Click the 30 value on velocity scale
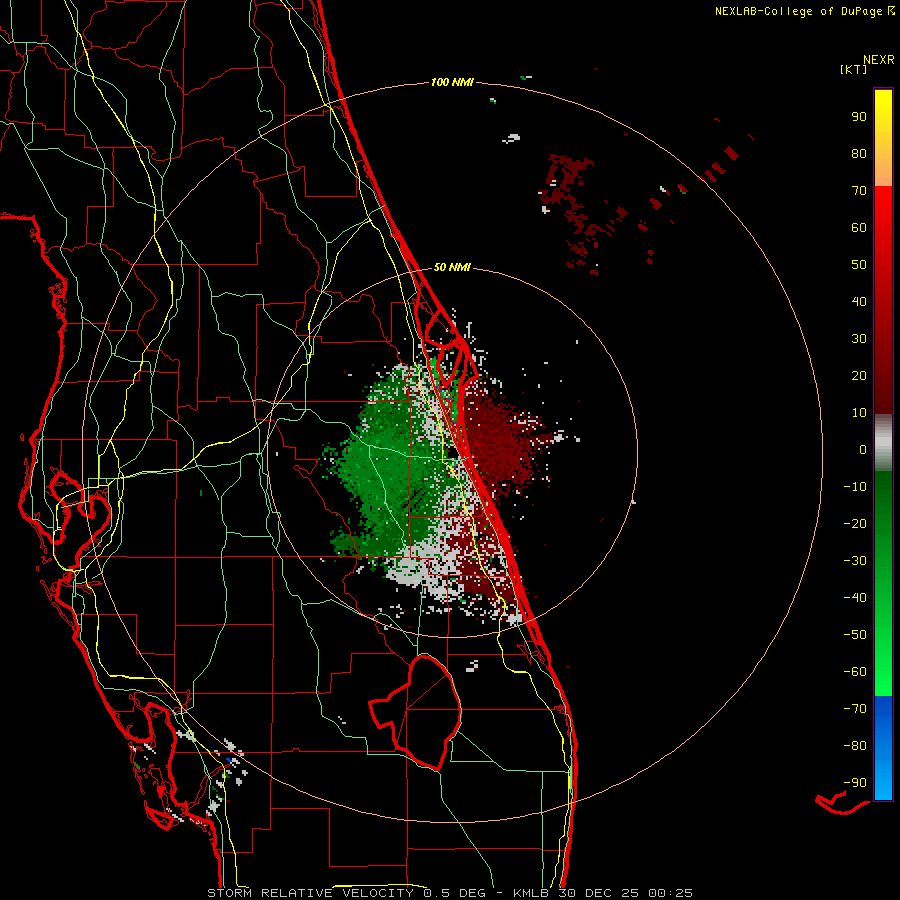This screenshot has width=900, height=900. 859,339
